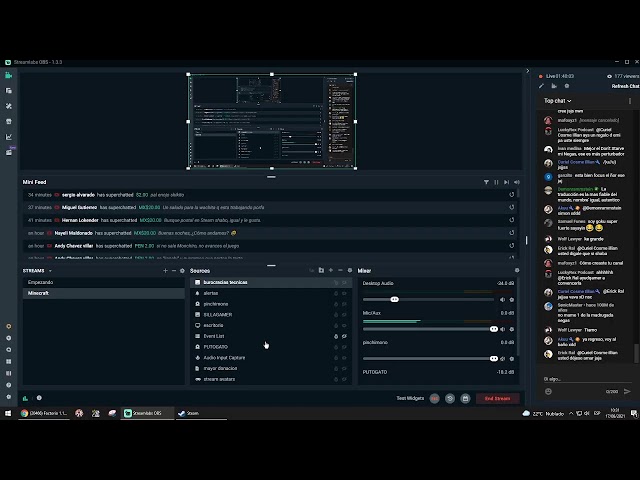This screenshot has width=640, height=480.
Task: Click Refresh Chat
Action: pos(625,86)
